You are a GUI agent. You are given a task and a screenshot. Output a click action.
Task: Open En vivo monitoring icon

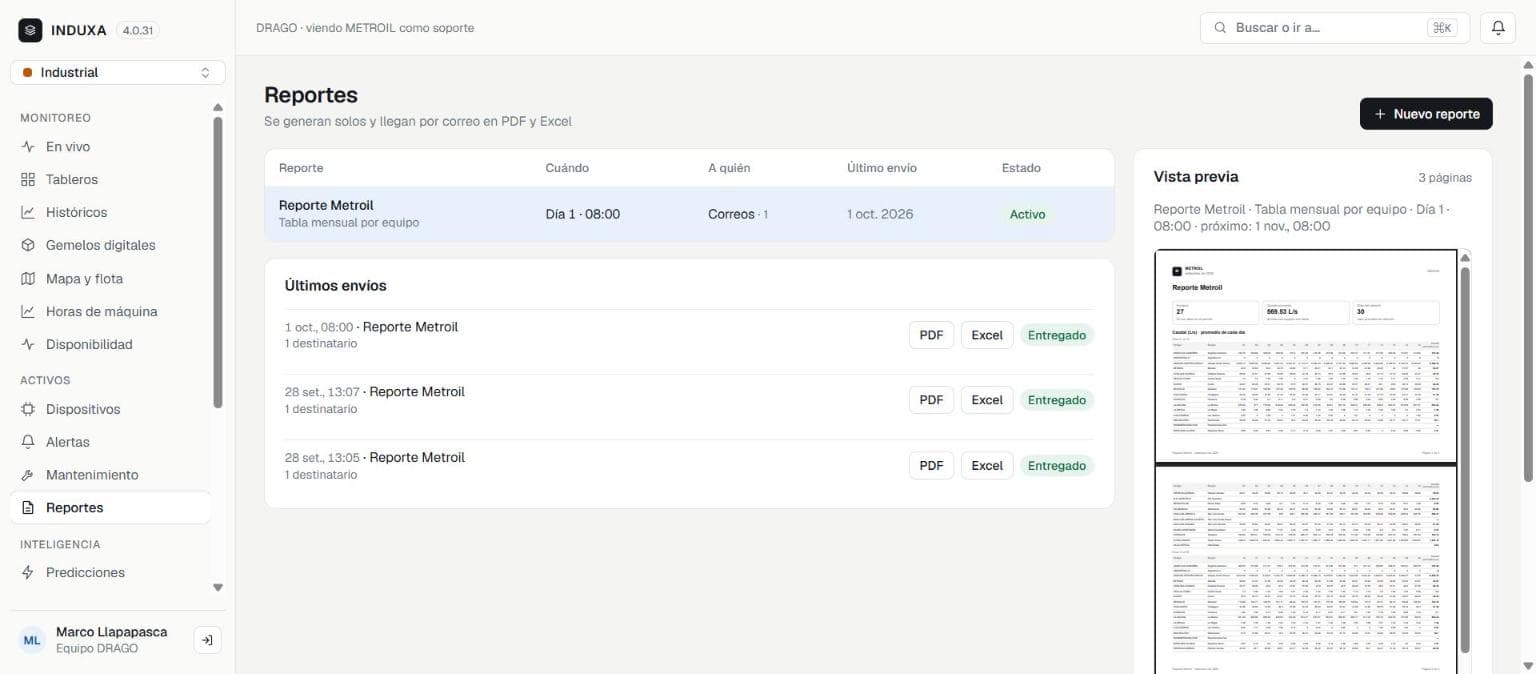[x=28, y=147]
